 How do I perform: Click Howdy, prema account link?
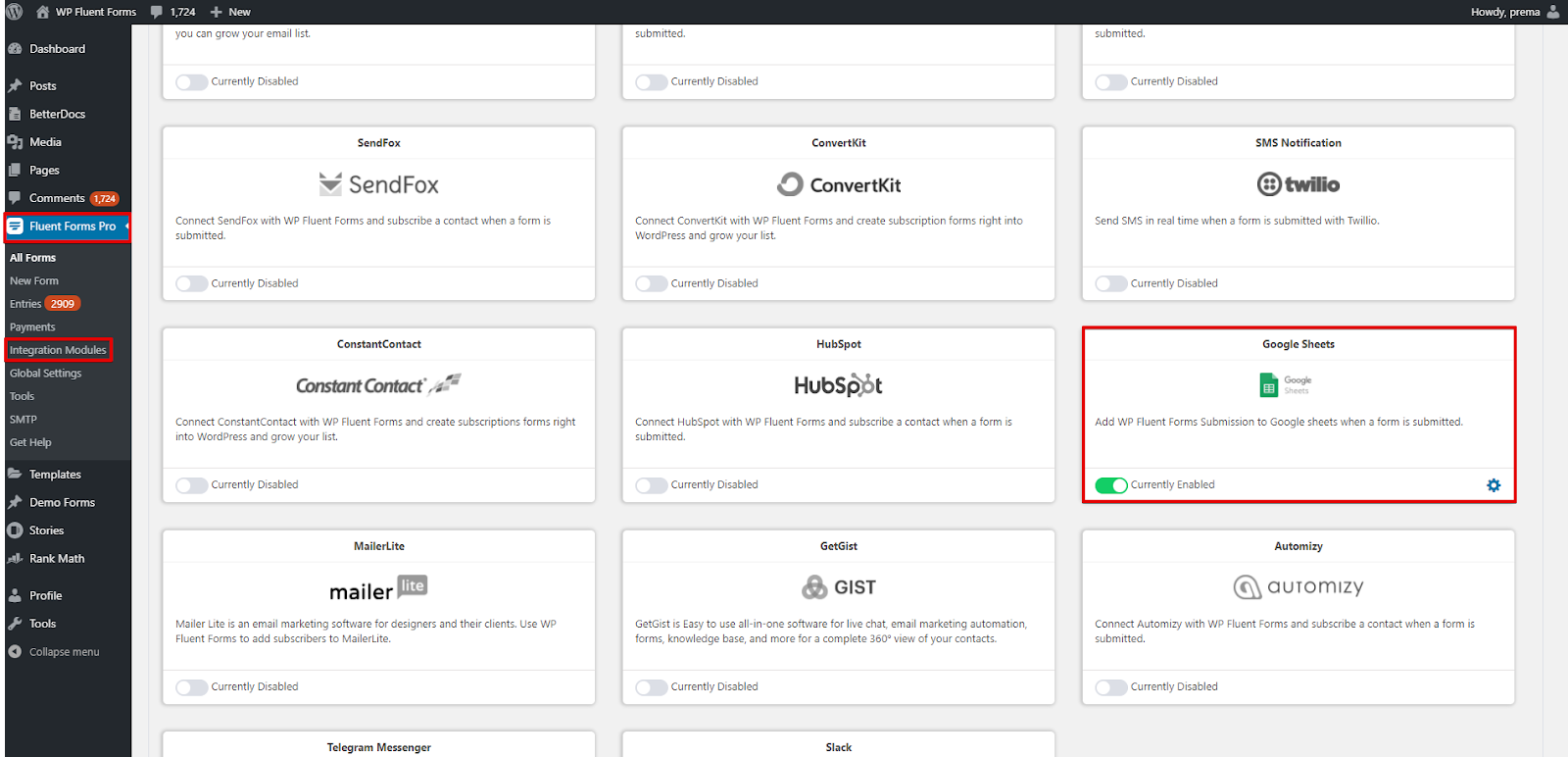1505,12
